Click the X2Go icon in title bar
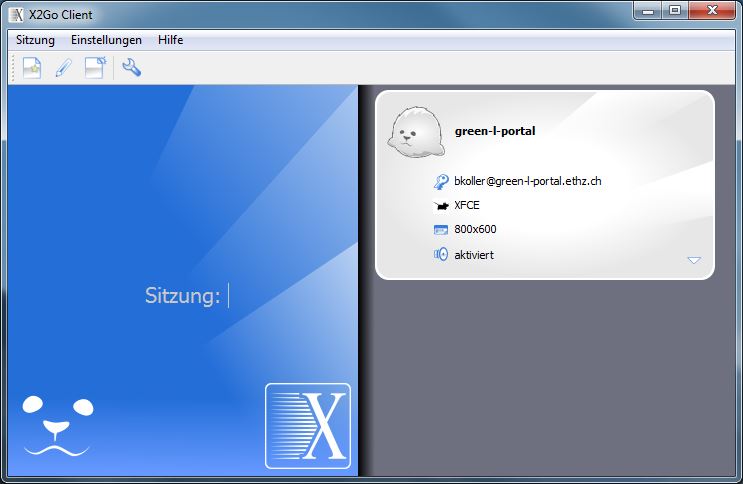Image resolution: width=743 pixels, height=484 pixels. 16,15
